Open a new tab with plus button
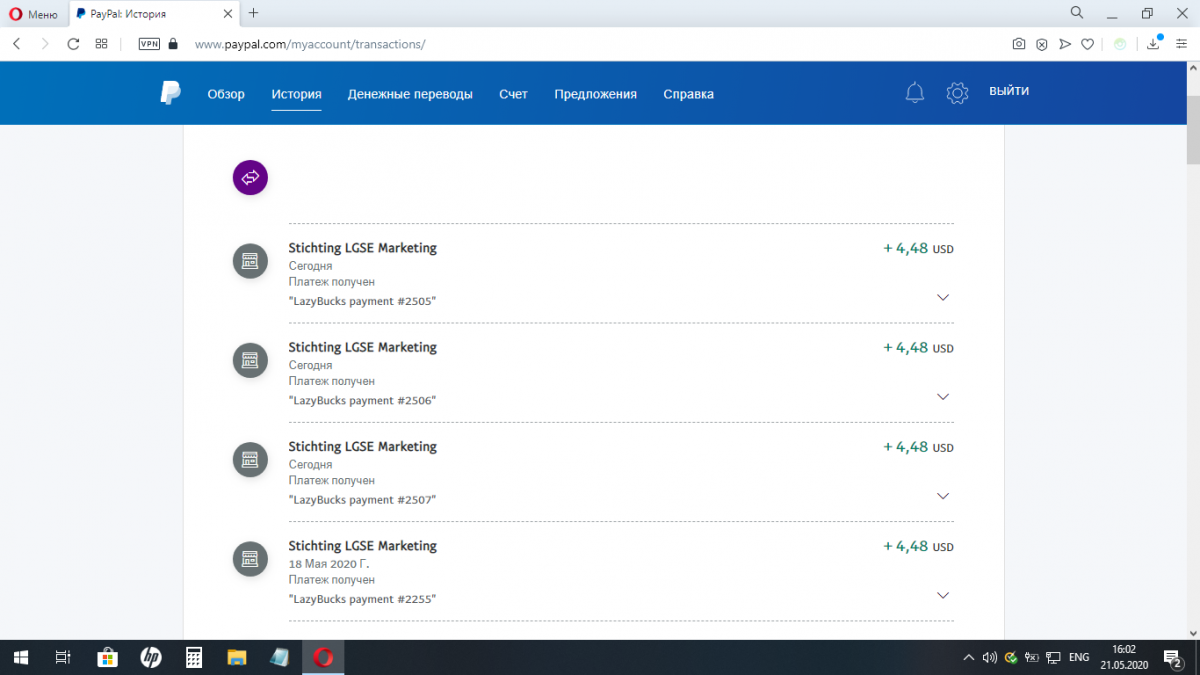This screenshot has width=1200, height=675. pos(253,13)
